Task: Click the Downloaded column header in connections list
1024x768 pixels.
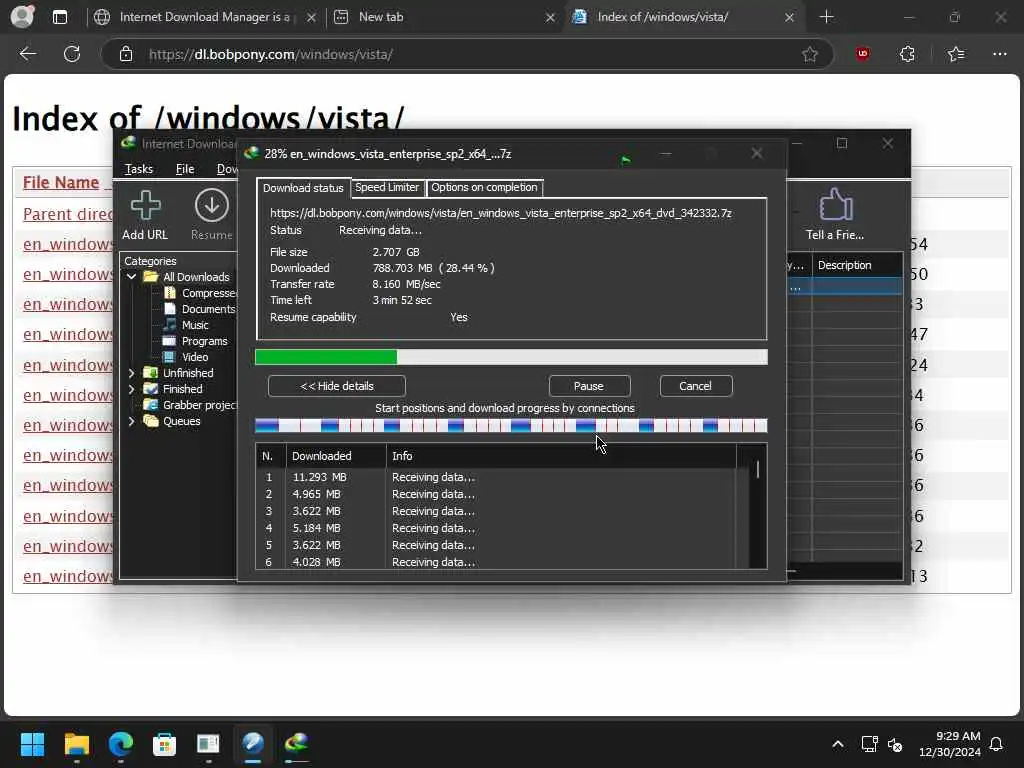Action: (x=336, y=456)
